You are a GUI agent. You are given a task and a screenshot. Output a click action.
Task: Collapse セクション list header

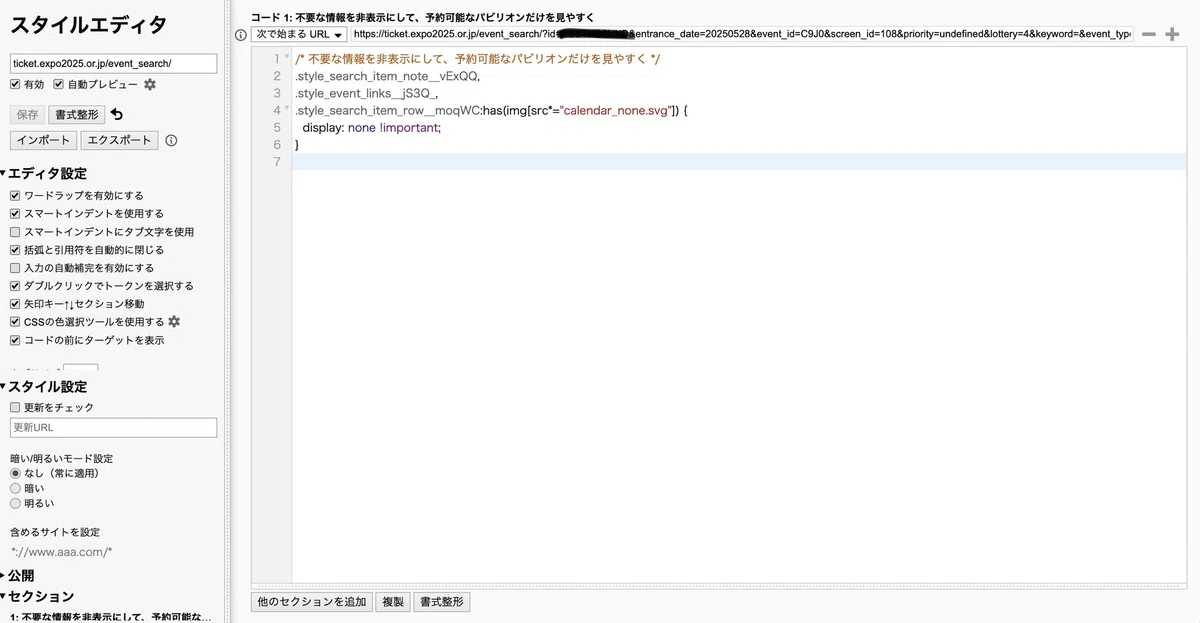pos(37,597)
